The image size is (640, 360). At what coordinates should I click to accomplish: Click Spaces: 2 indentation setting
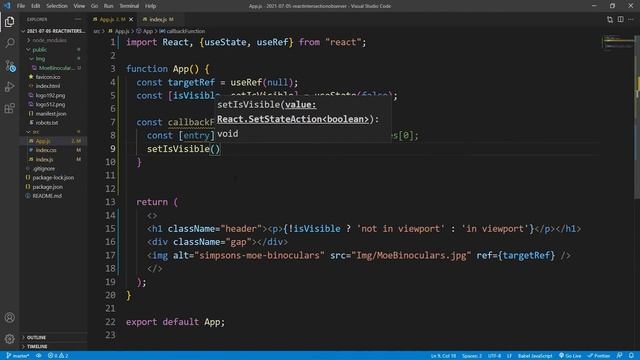pyautogui.click(x=472, y=356)
